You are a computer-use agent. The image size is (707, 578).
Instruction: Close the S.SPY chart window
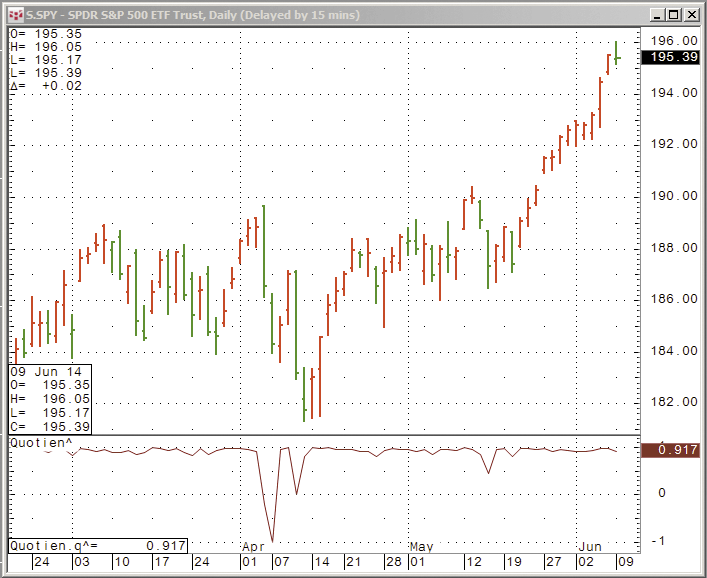click(x=690, y=15)
